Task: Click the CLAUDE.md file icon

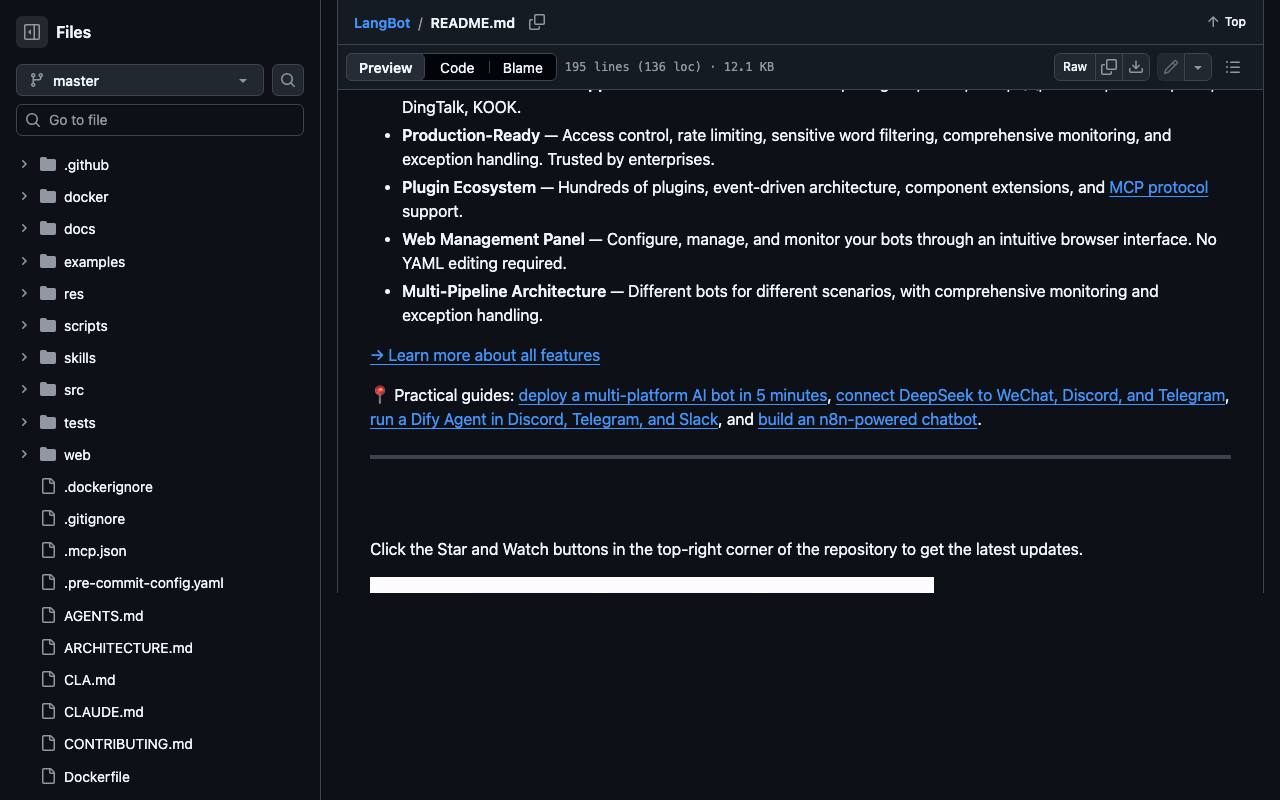Action: tap(48, 712)
